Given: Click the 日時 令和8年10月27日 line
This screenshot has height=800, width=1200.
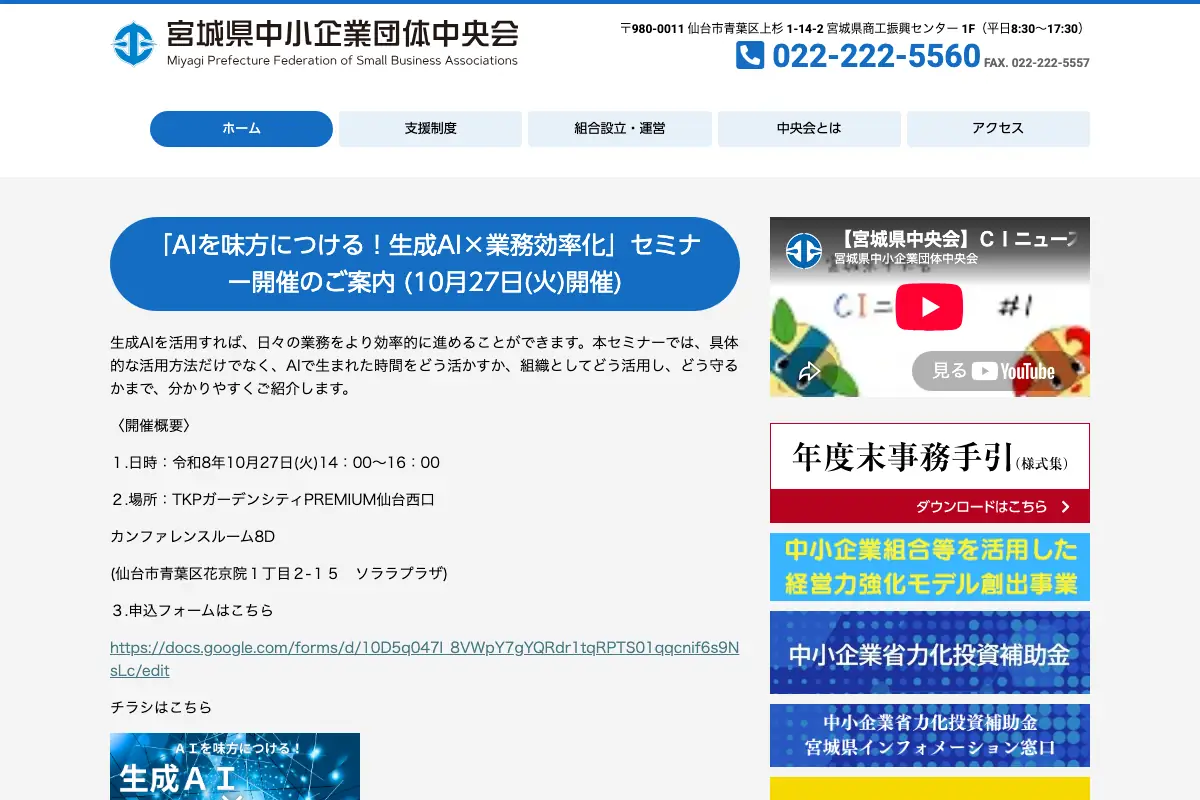Looking at the screenshot, I should pos(276,463).
